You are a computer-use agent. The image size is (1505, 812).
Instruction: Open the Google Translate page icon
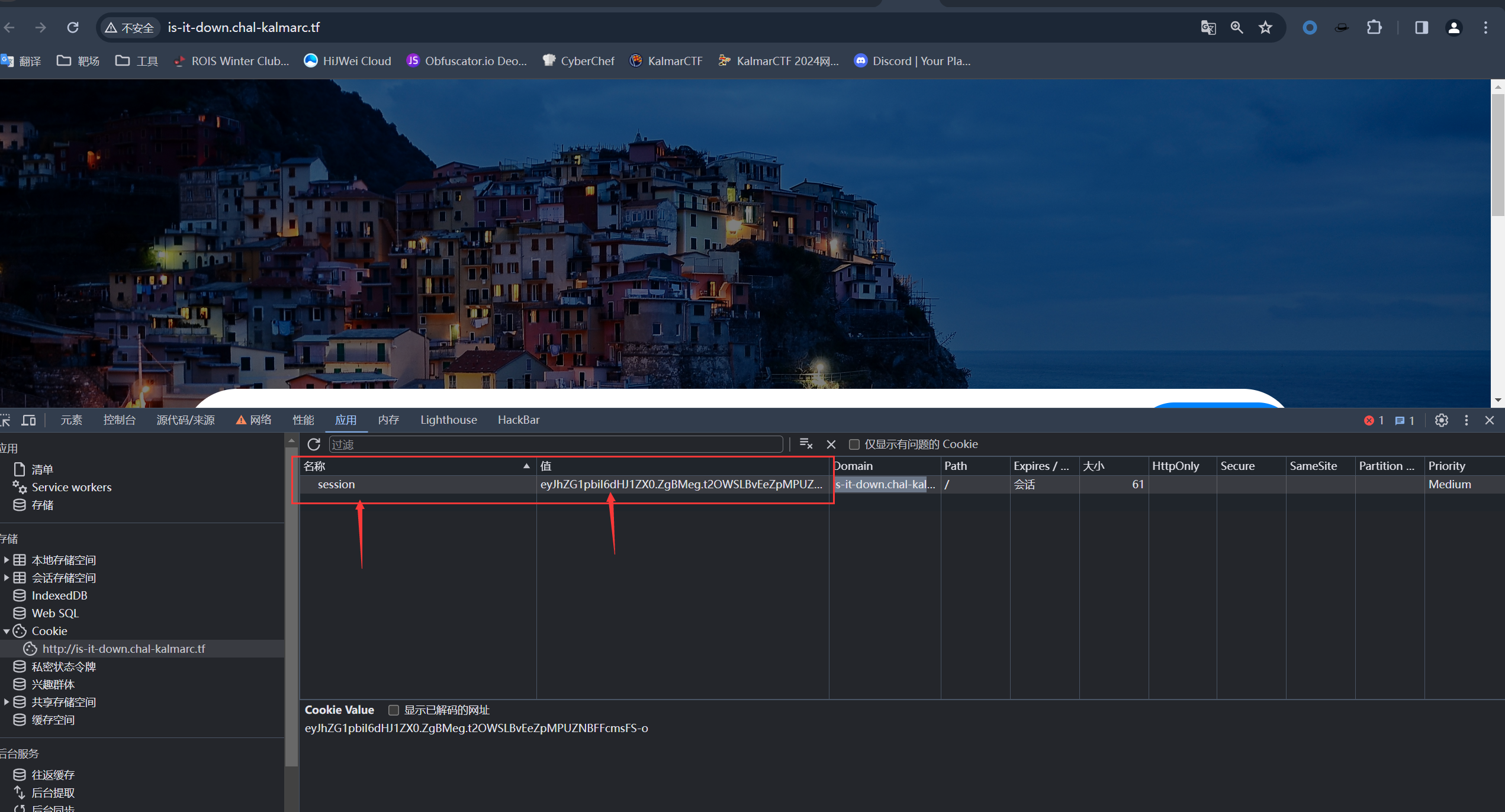pyautogui.click(x=1208, y=27)
